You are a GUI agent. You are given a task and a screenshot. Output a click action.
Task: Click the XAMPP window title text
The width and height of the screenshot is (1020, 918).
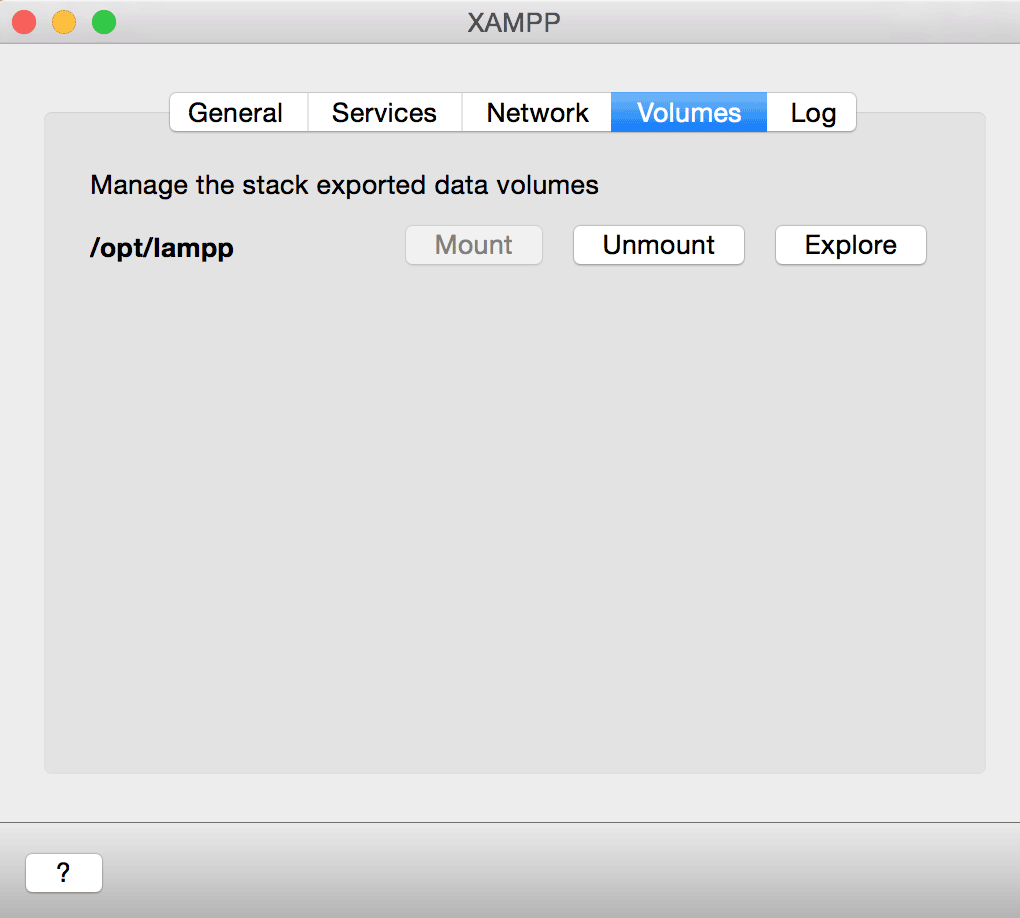514,22
